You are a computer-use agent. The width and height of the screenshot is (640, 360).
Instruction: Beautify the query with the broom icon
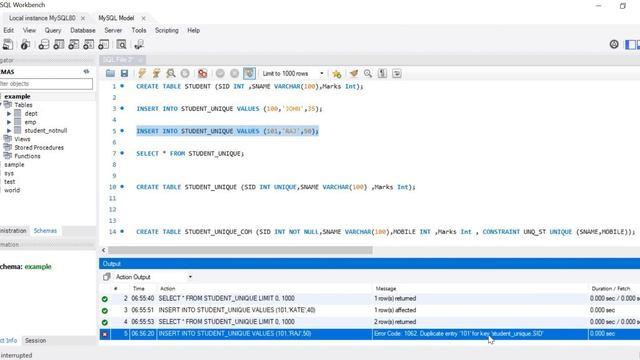point(354,73)
